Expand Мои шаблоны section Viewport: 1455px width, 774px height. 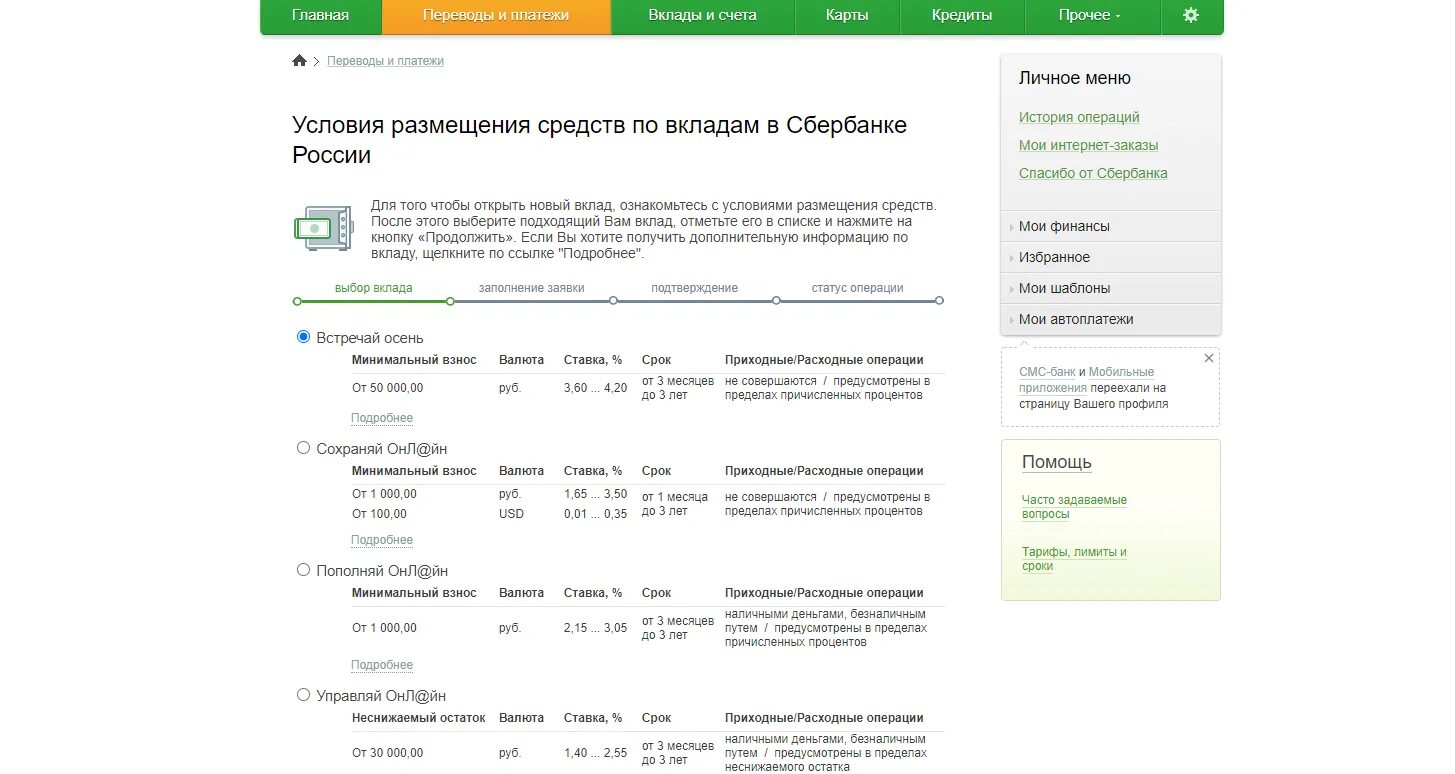[1111, 288]
